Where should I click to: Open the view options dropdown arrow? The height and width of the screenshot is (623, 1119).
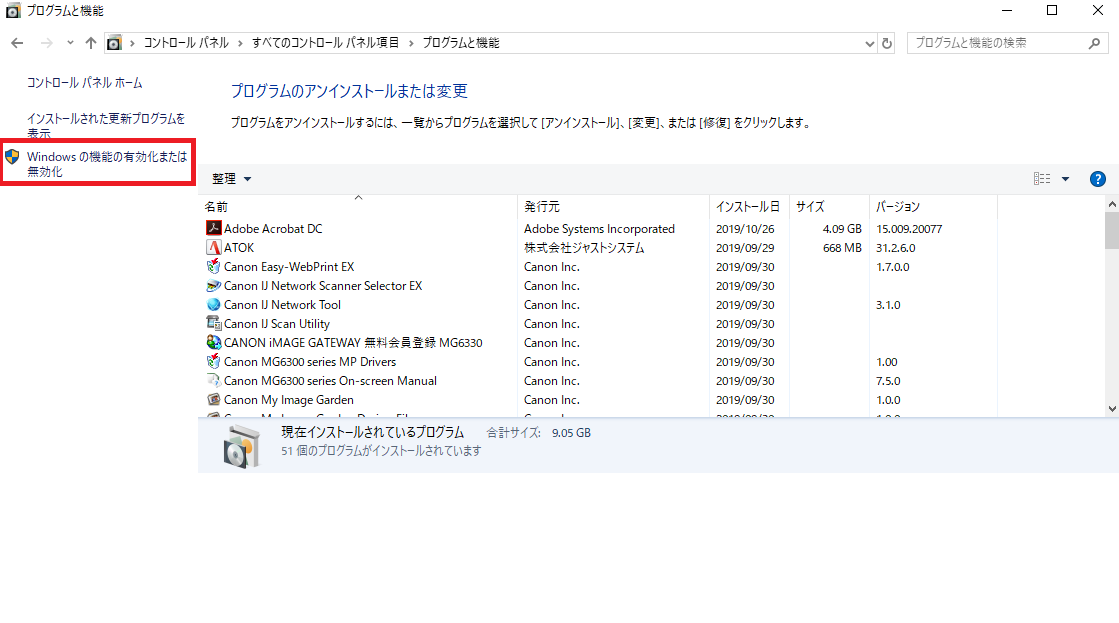(x=1065, y=179)
